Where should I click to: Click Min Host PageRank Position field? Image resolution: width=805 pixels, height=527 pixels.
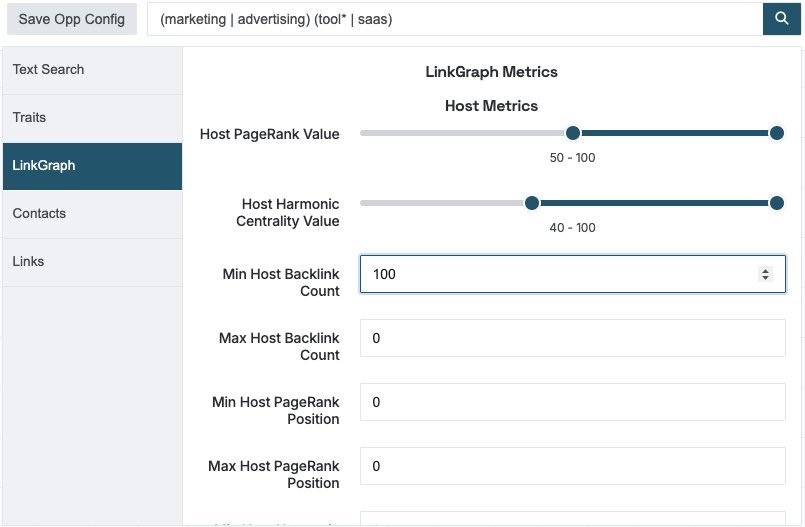click(572, 402)
